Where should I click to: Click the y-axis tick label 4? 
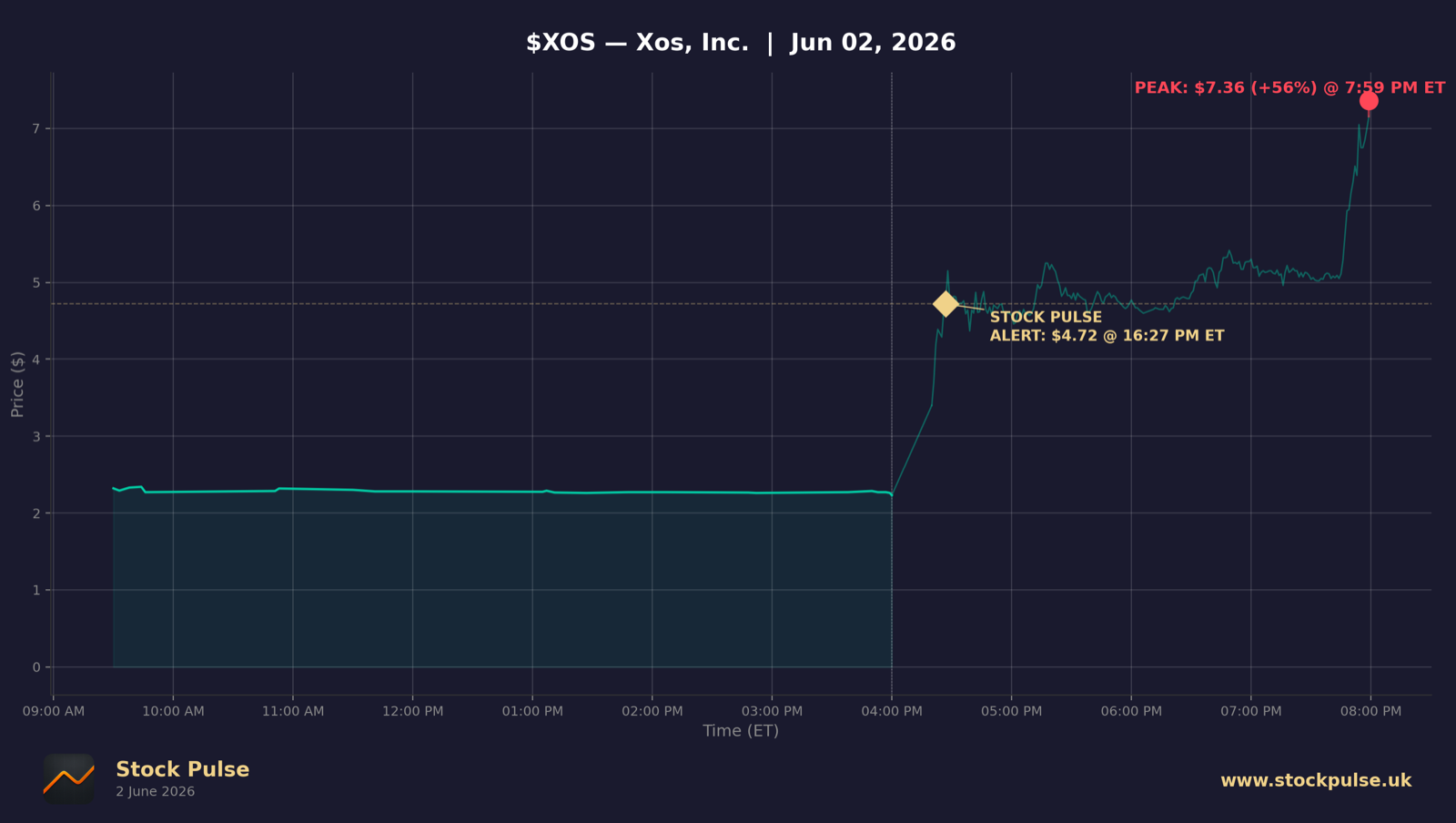pyautogui.click(x=36, y=360)
